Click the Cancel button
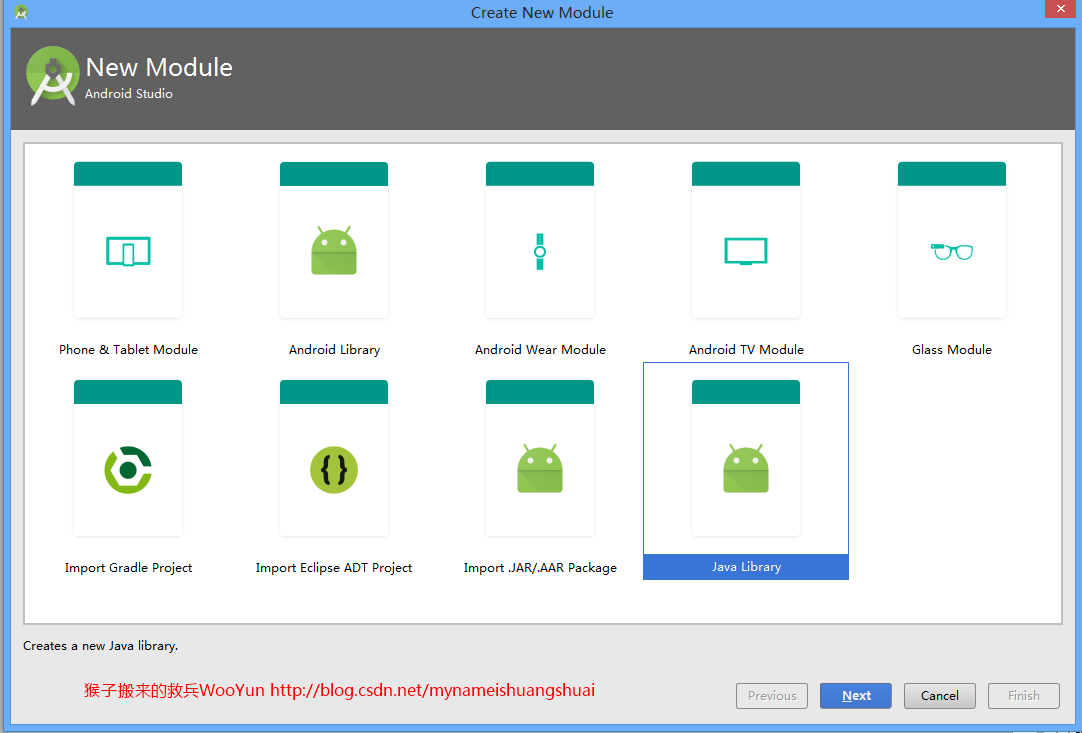Image resolution: width=1082 pixels, height=733 pixels. (x=940, y=696)
